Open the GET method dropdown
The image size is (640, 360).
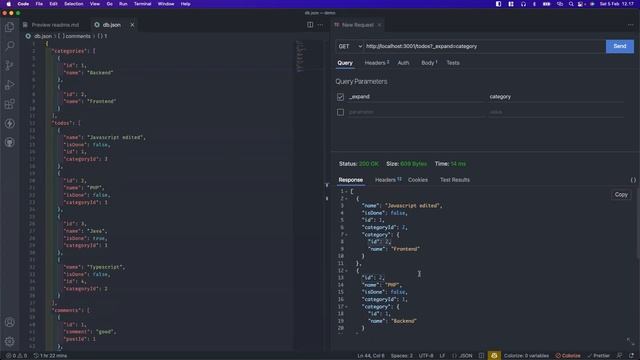(x=350, y=47)
